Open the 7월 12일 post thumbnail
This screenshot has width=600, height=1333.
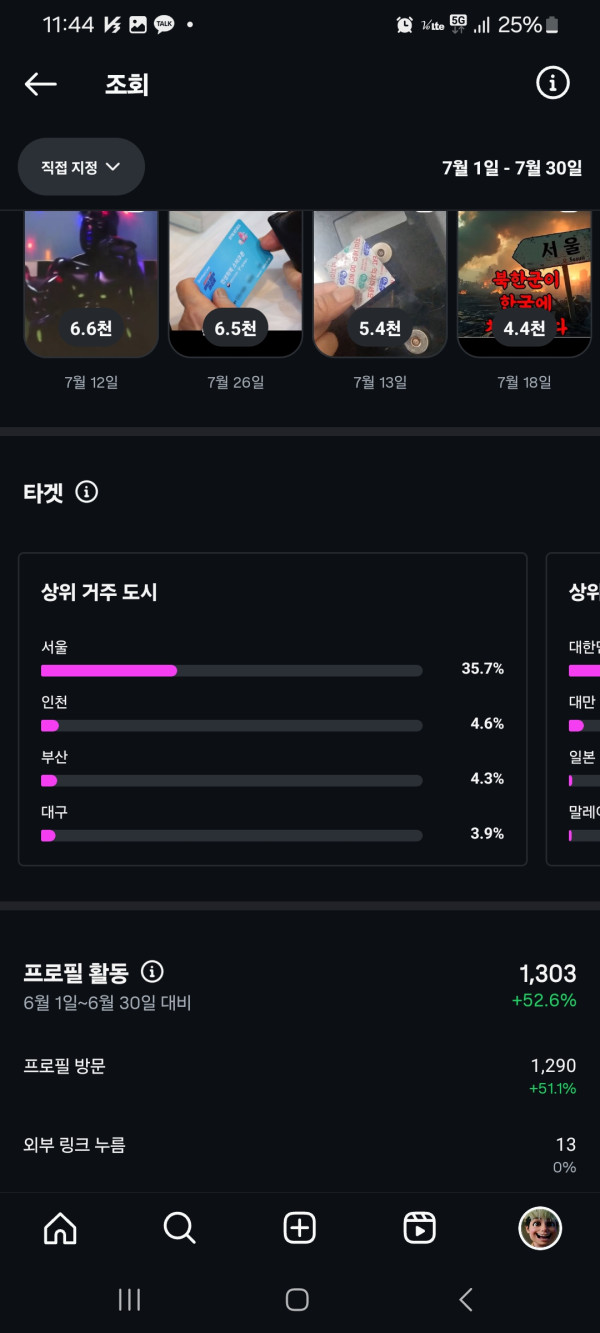click(x=91, y=285)
